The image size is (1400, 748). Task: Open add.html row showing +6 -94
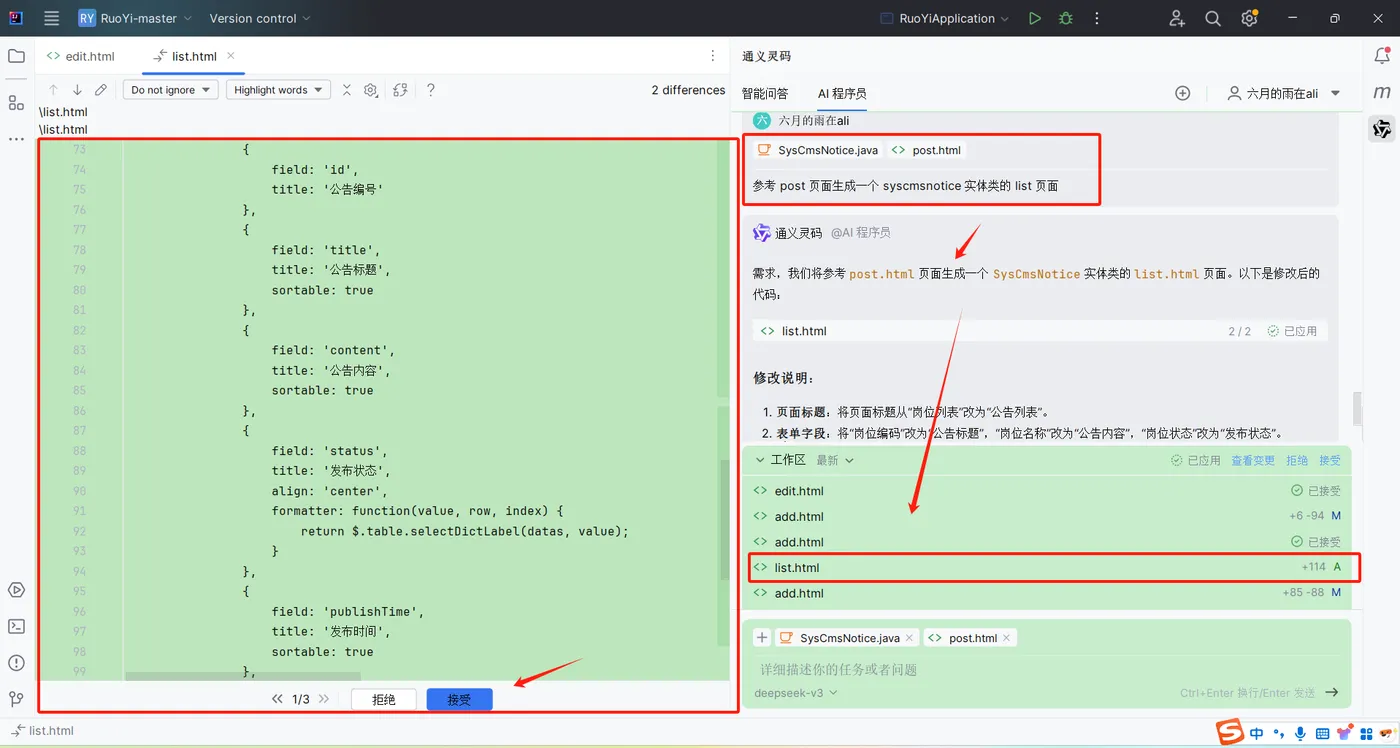pyautogui.click(x=1047, y=516)
